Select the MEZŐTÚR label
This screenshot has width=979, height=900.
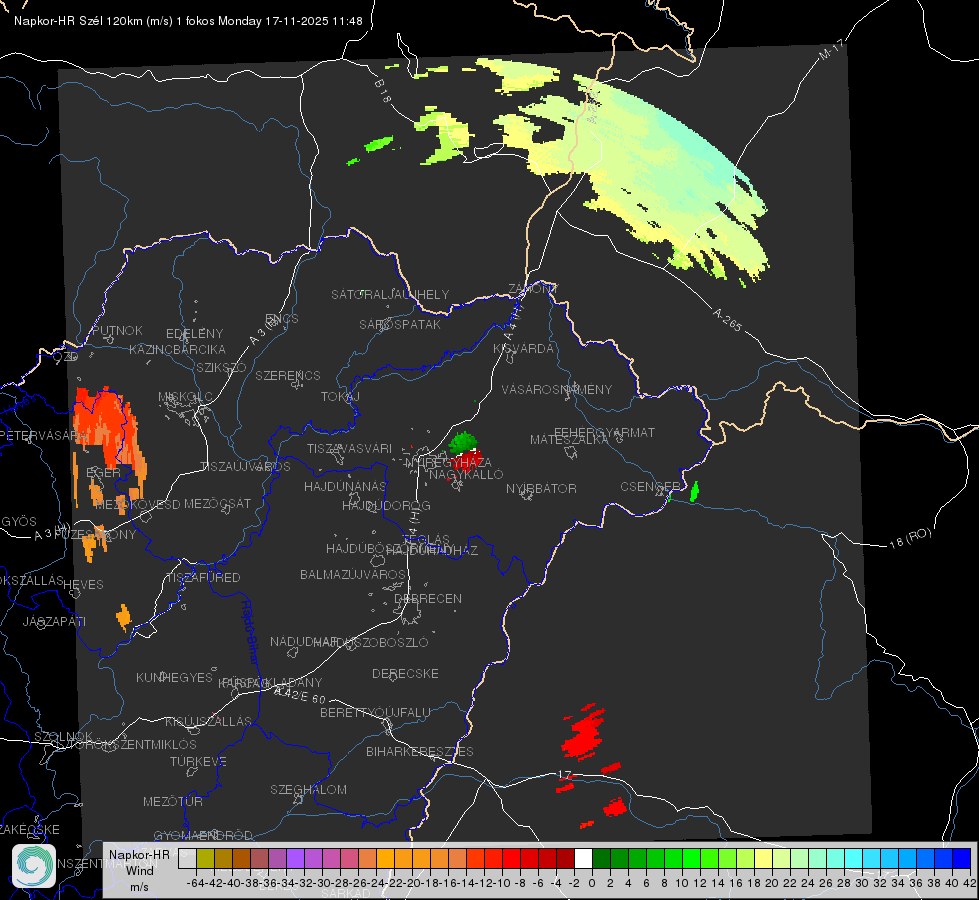(173, 801)
